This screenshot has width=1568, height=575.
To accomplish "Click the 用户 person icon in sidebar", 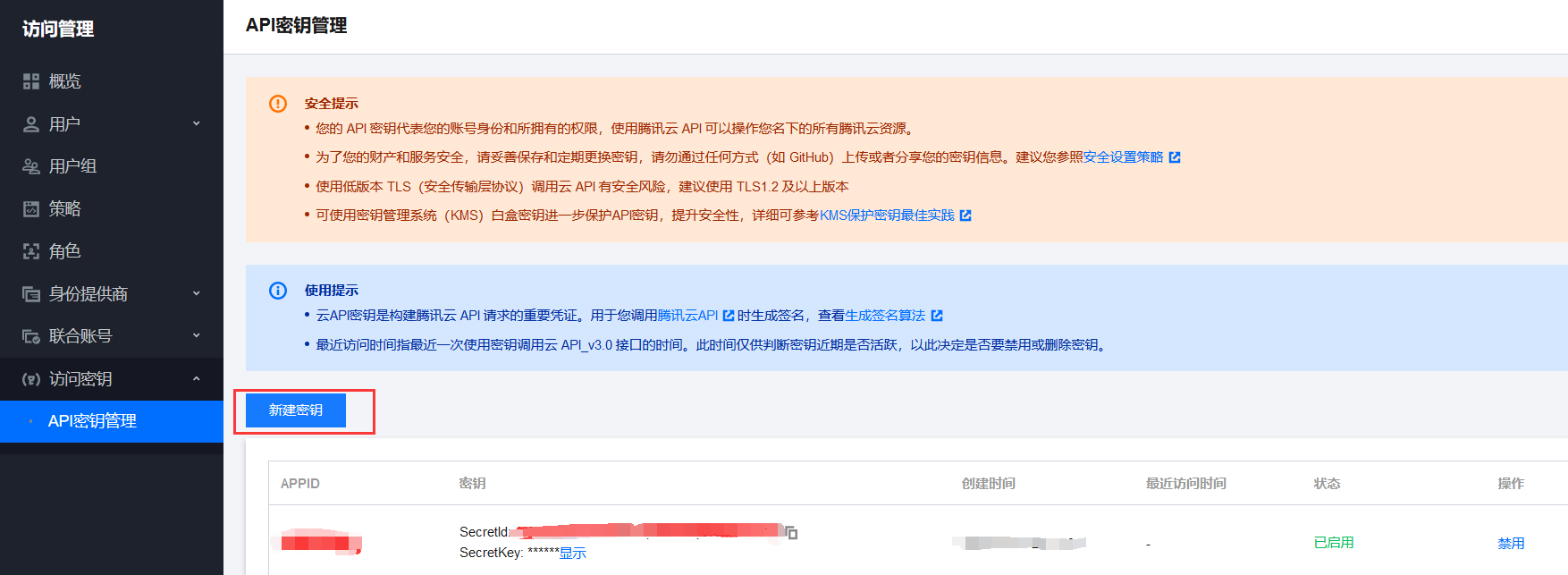I will point(31,124).
